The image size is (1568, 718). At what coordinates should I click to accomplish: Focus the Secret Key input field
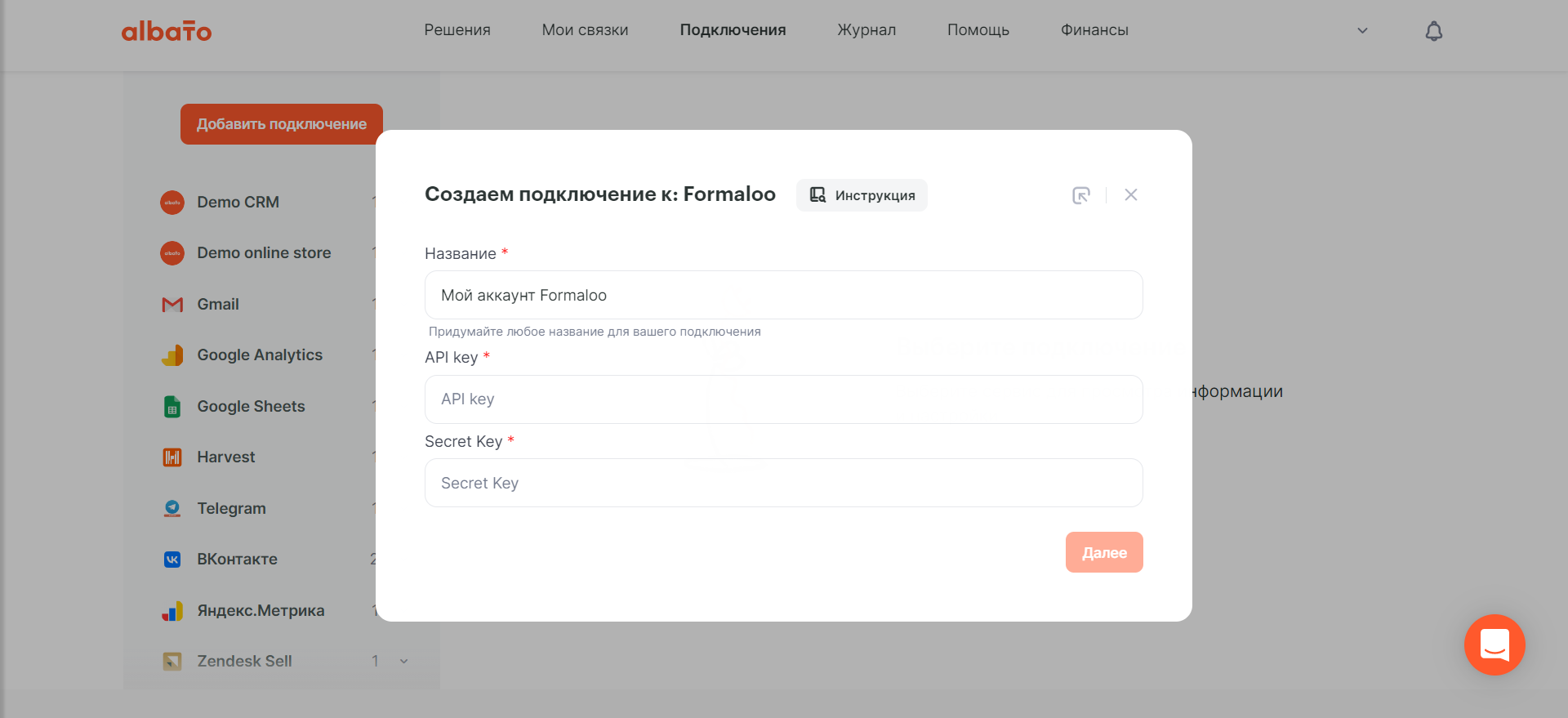pos(784,483)
